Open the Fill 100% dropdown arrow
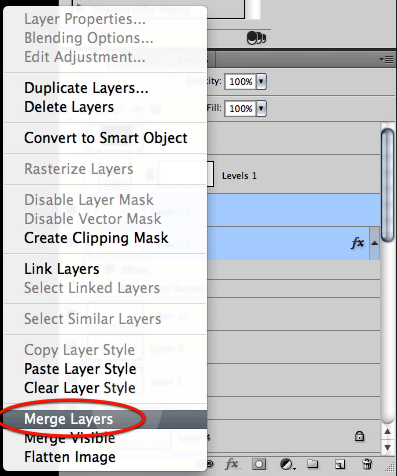 261,108
